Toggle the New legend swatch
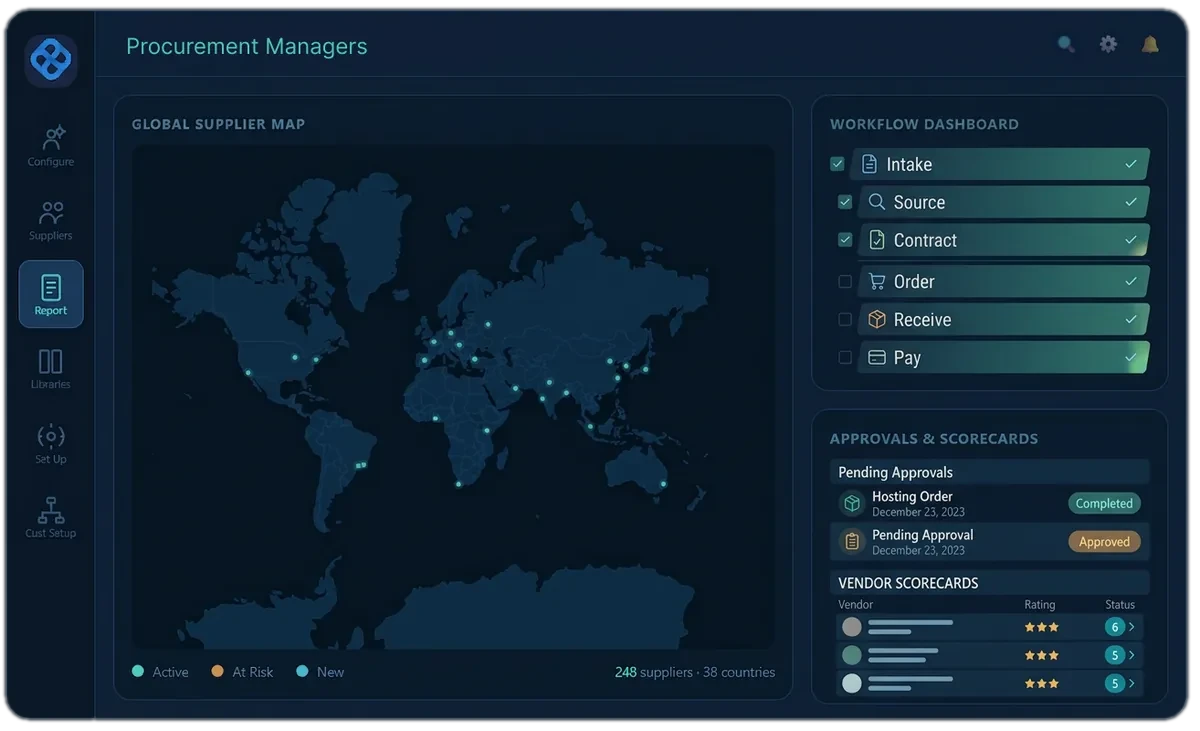 point(302,671)
